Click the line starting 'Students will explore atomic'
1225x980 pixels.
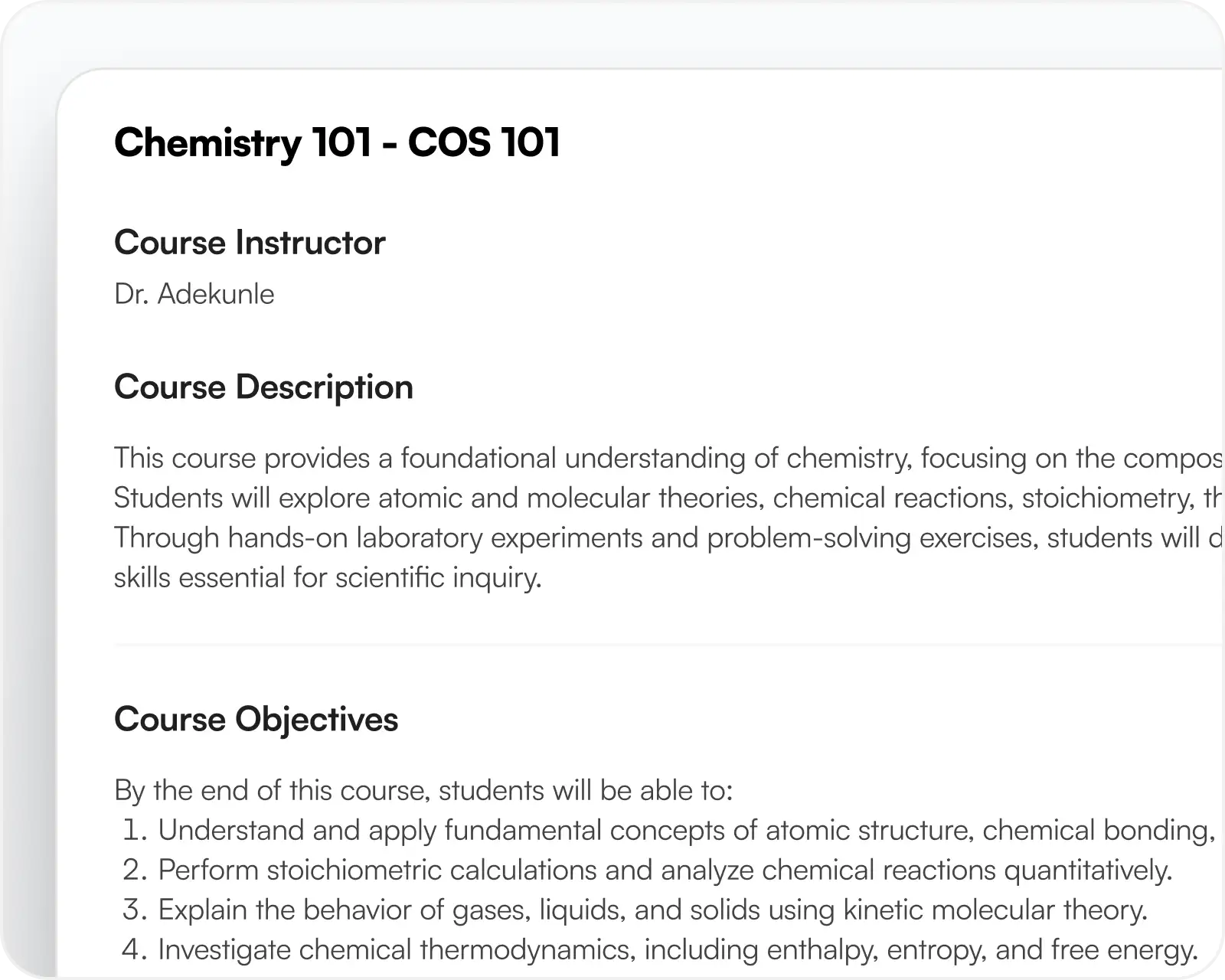[666, 498]
